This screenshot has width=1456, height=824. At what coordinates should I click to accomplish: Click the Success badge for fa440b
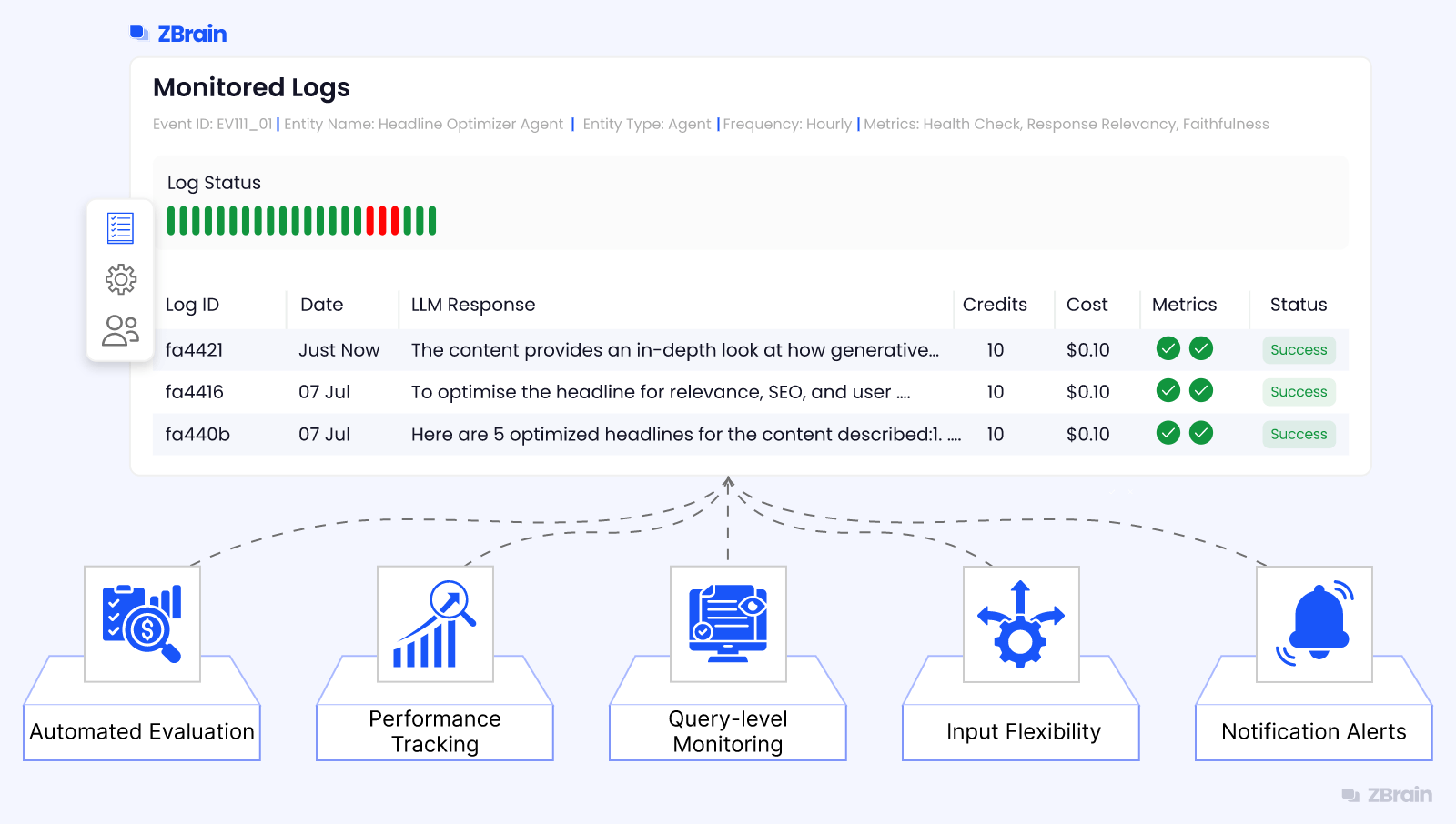point(1299,435)
